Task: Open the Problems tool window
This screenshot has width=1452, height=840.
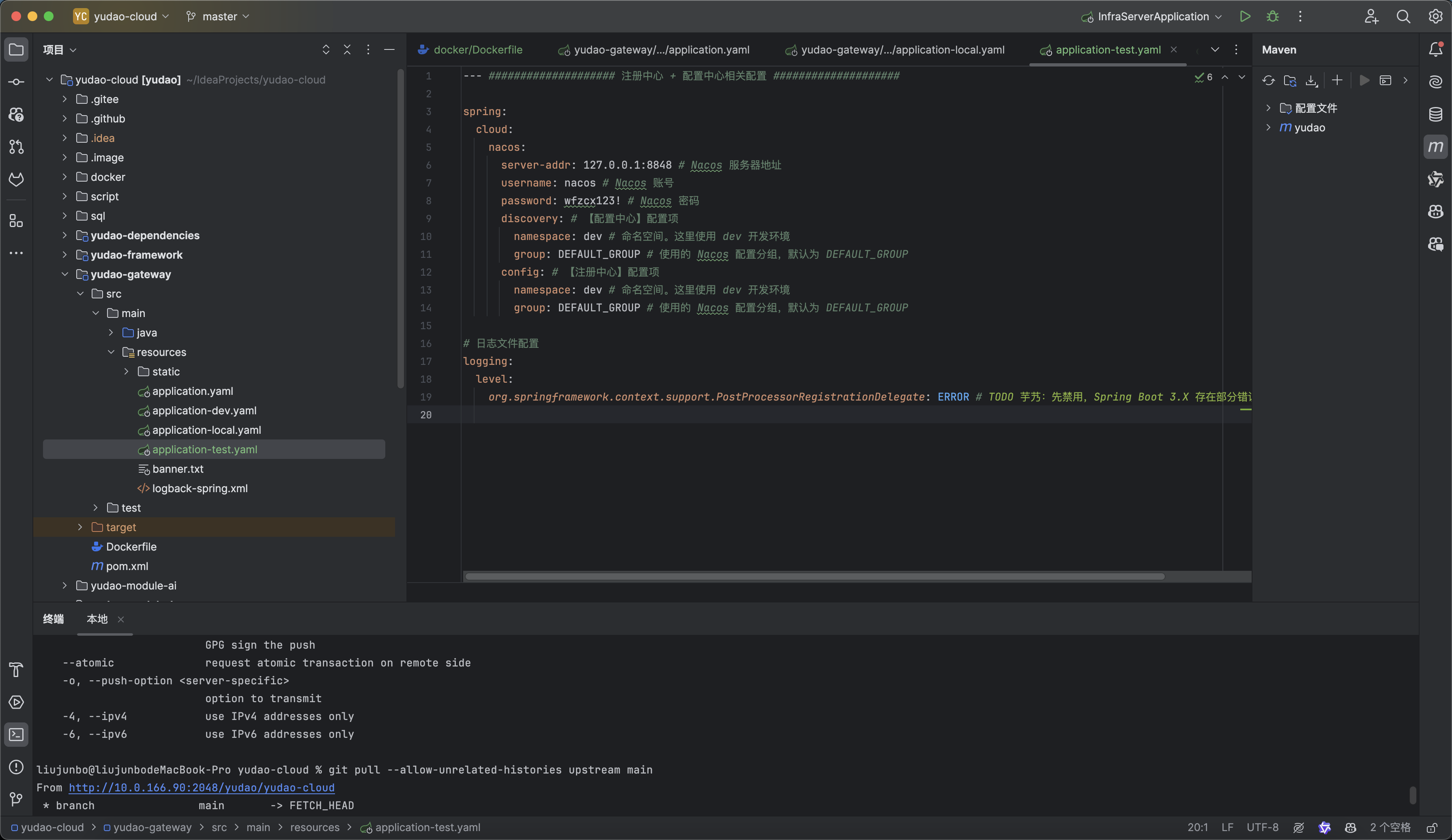Action: [x=16, y=767]
